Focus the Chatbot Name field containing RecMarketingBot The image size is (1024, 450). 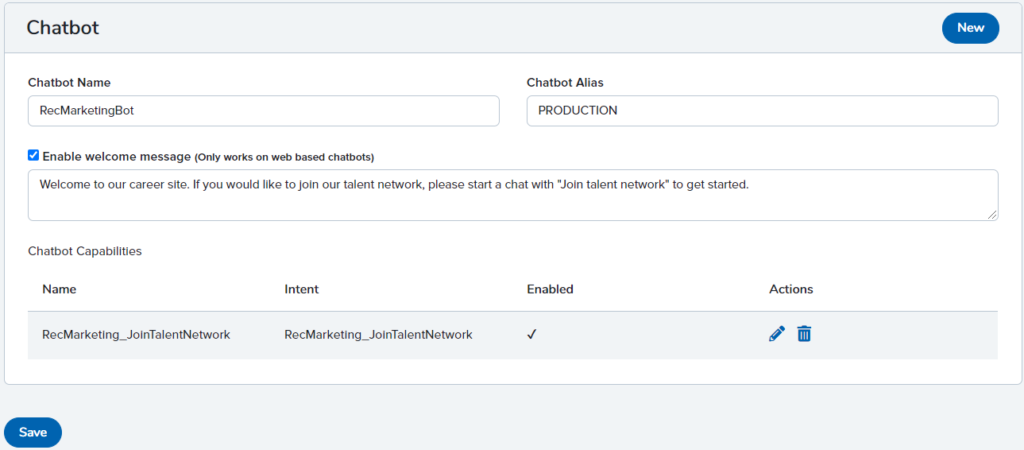tap(264, 111)
